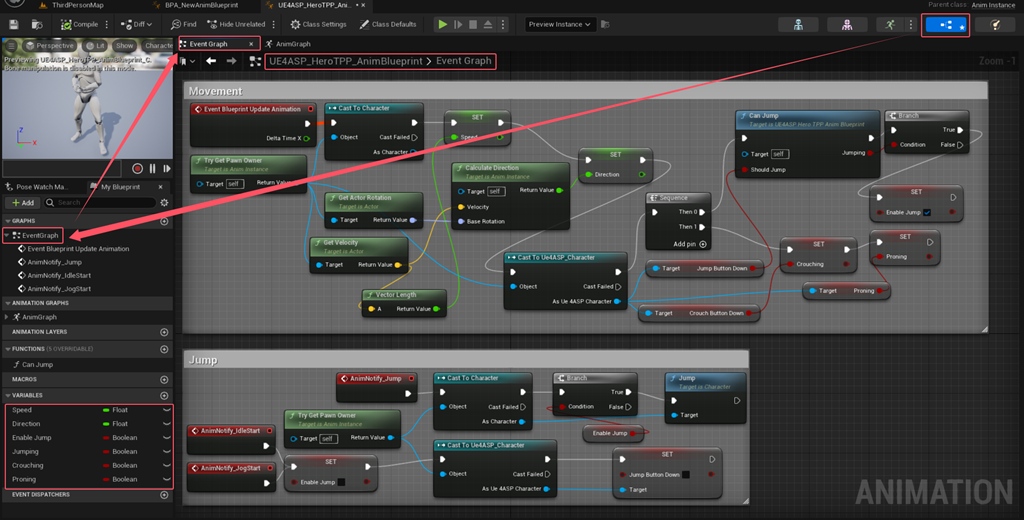Click the Stop simulation square icon
Image resolution: width=1024 pixels, height=520 pixels.
pos(473,25)
